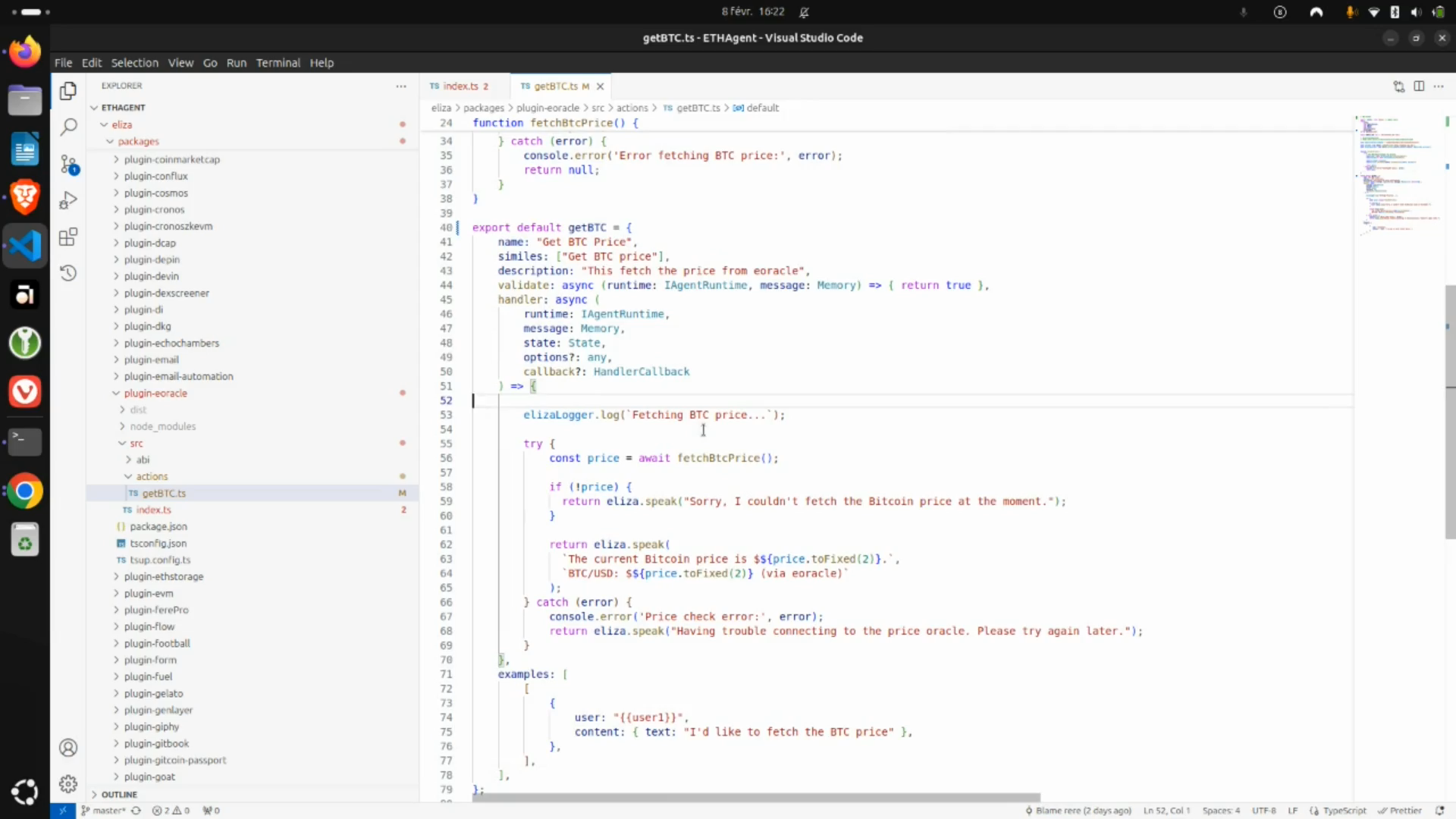Image resolution: width=1456 pixels, height=819 pixels.
Task: Click the Spaces: 4 indentation indicator
Action: click(x=1221, y=811)
